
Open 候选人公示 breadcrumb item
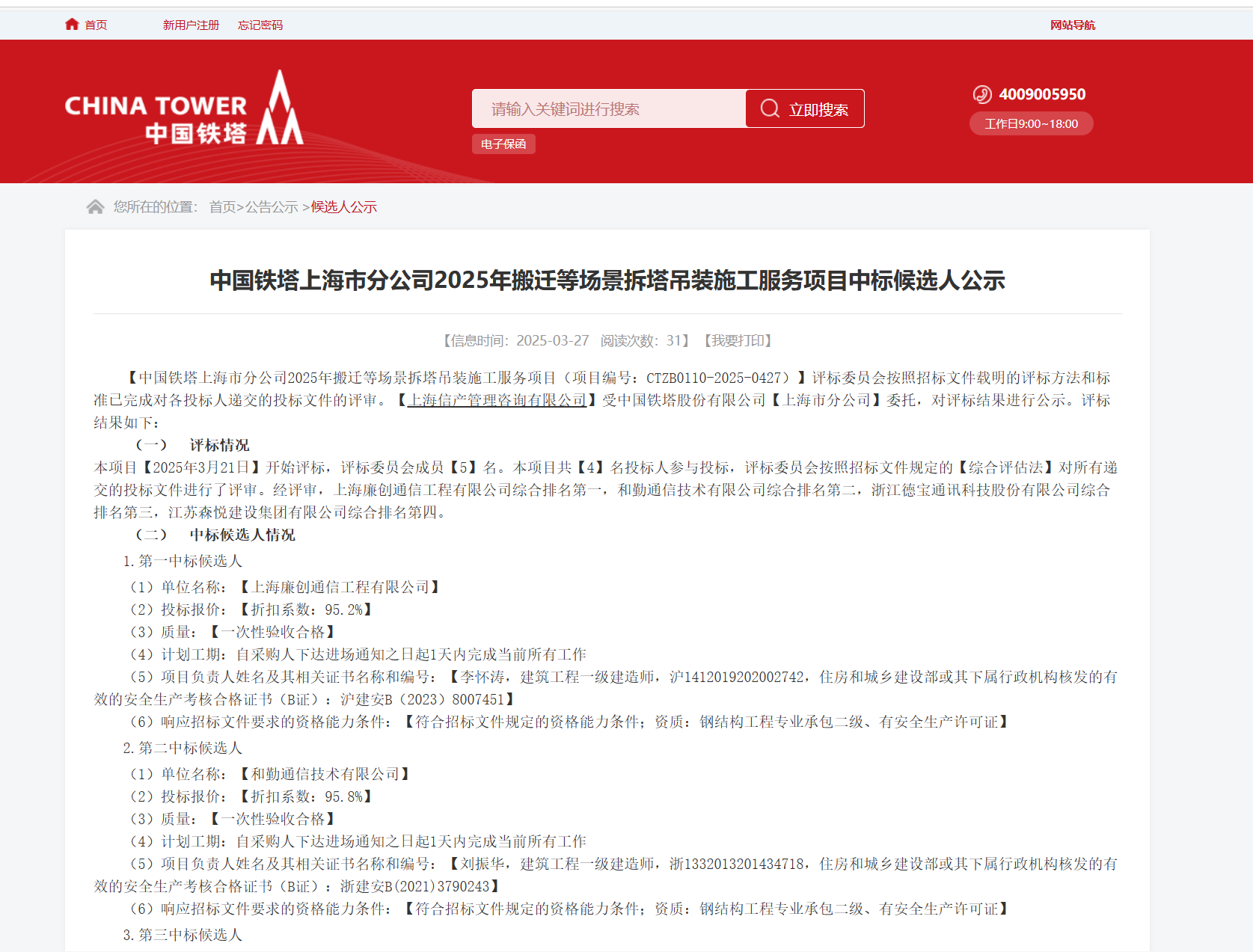coord(344,207)
